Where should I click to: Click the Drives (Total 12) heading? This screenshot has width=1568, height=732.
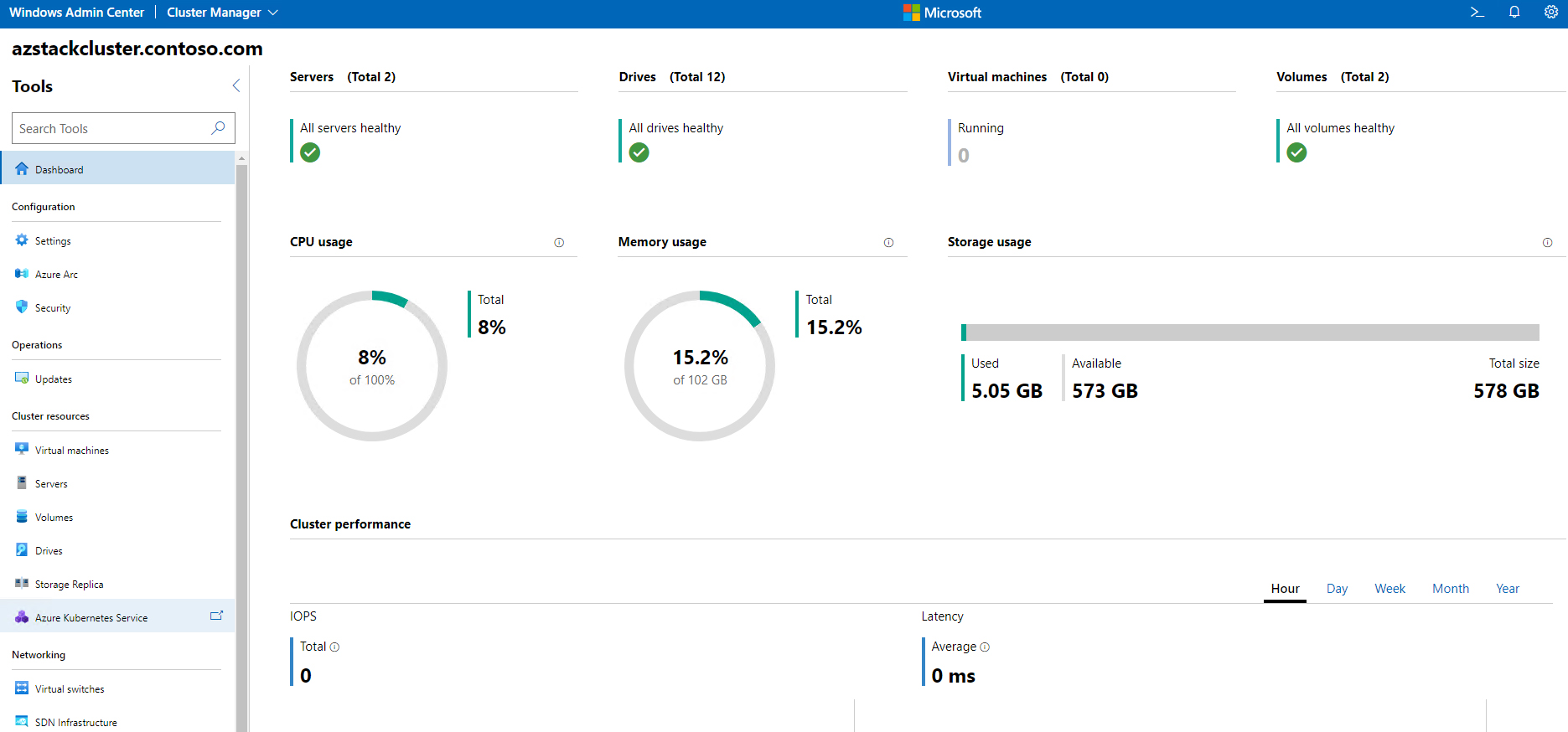point(672,77)
